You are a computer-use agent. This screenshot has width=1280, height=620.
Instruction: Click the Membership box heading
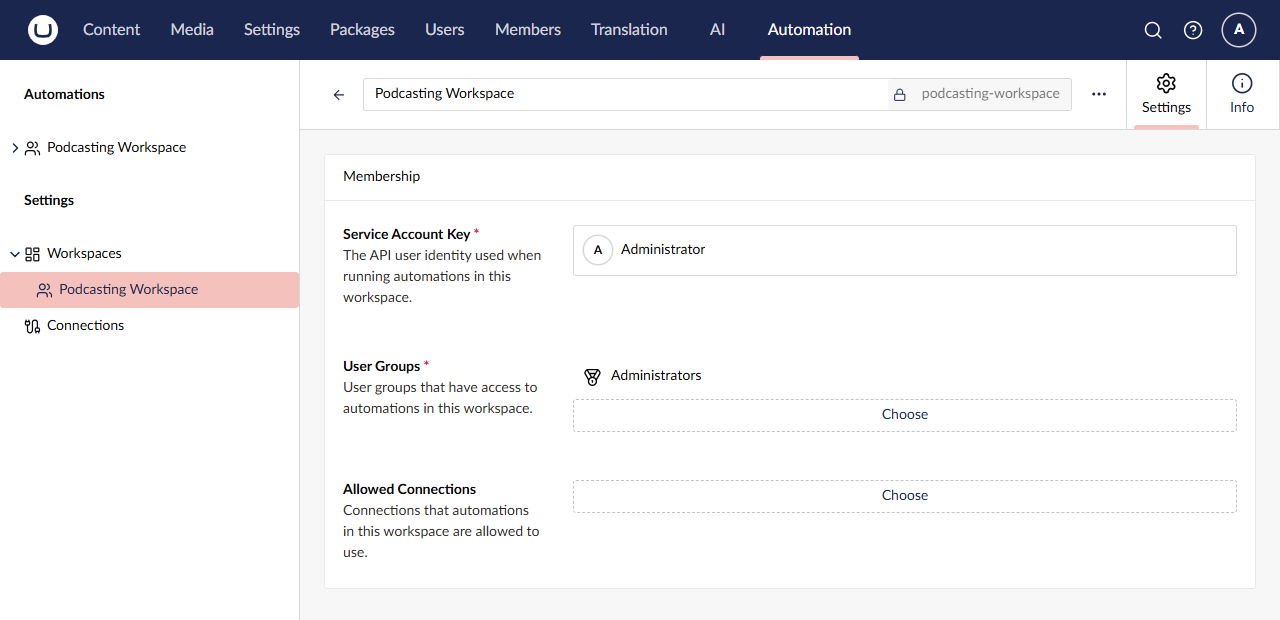pos(381,177)
